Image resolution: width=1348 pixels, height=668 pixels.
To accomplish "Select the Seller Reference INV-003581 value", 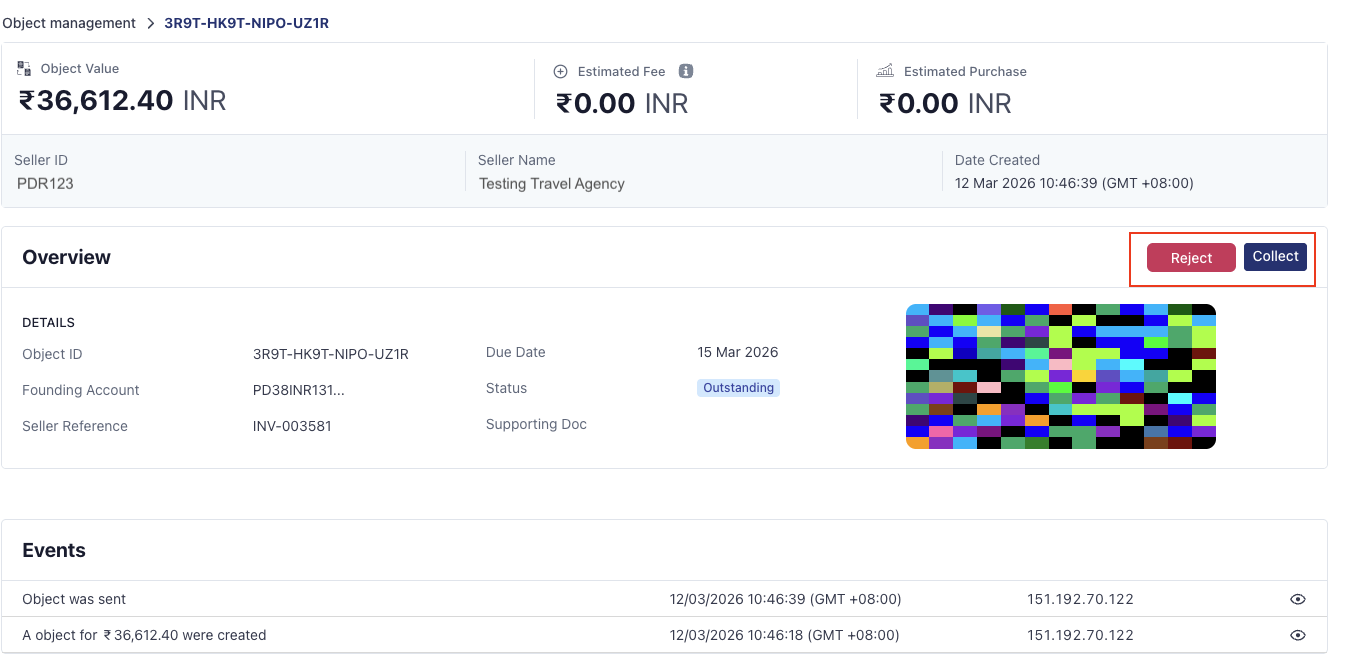I will pos(292,426).
